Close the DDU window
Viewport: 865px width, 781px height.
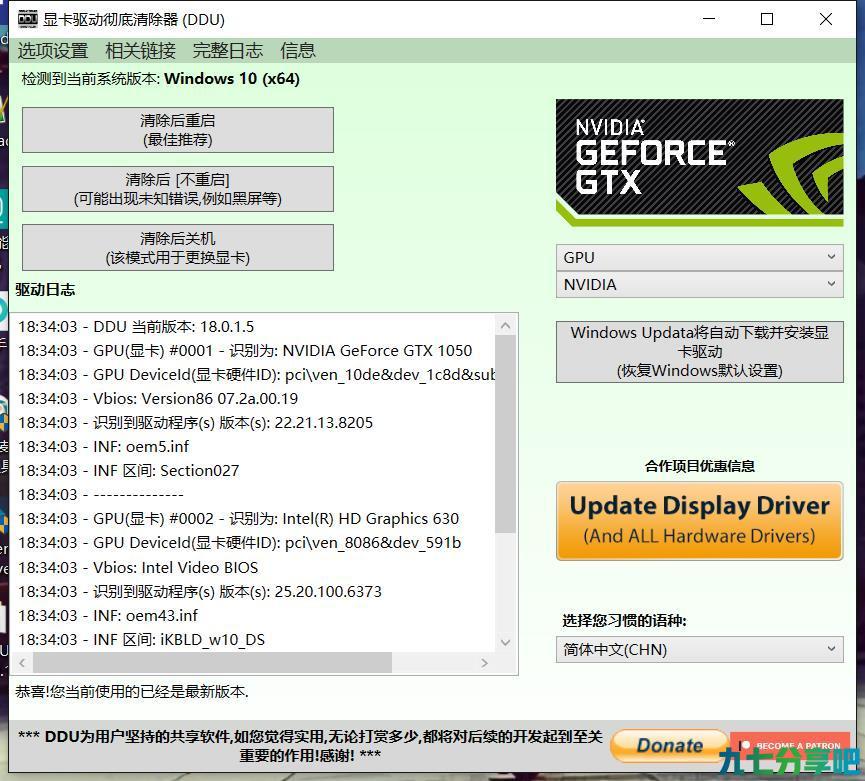tap(826, 19)
